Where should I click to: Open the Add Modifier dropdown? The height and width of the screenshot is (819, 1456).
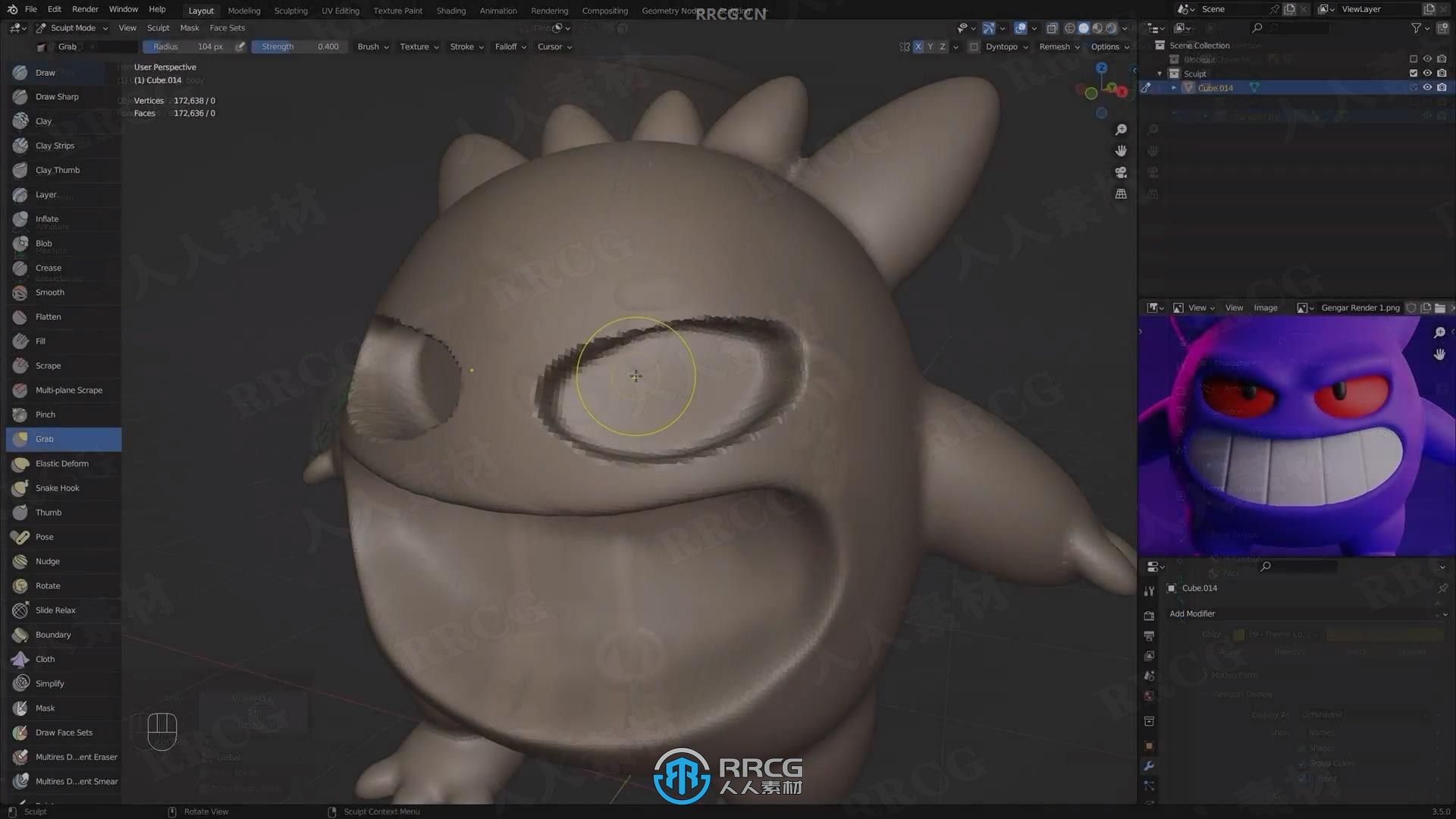(1307, 614)
